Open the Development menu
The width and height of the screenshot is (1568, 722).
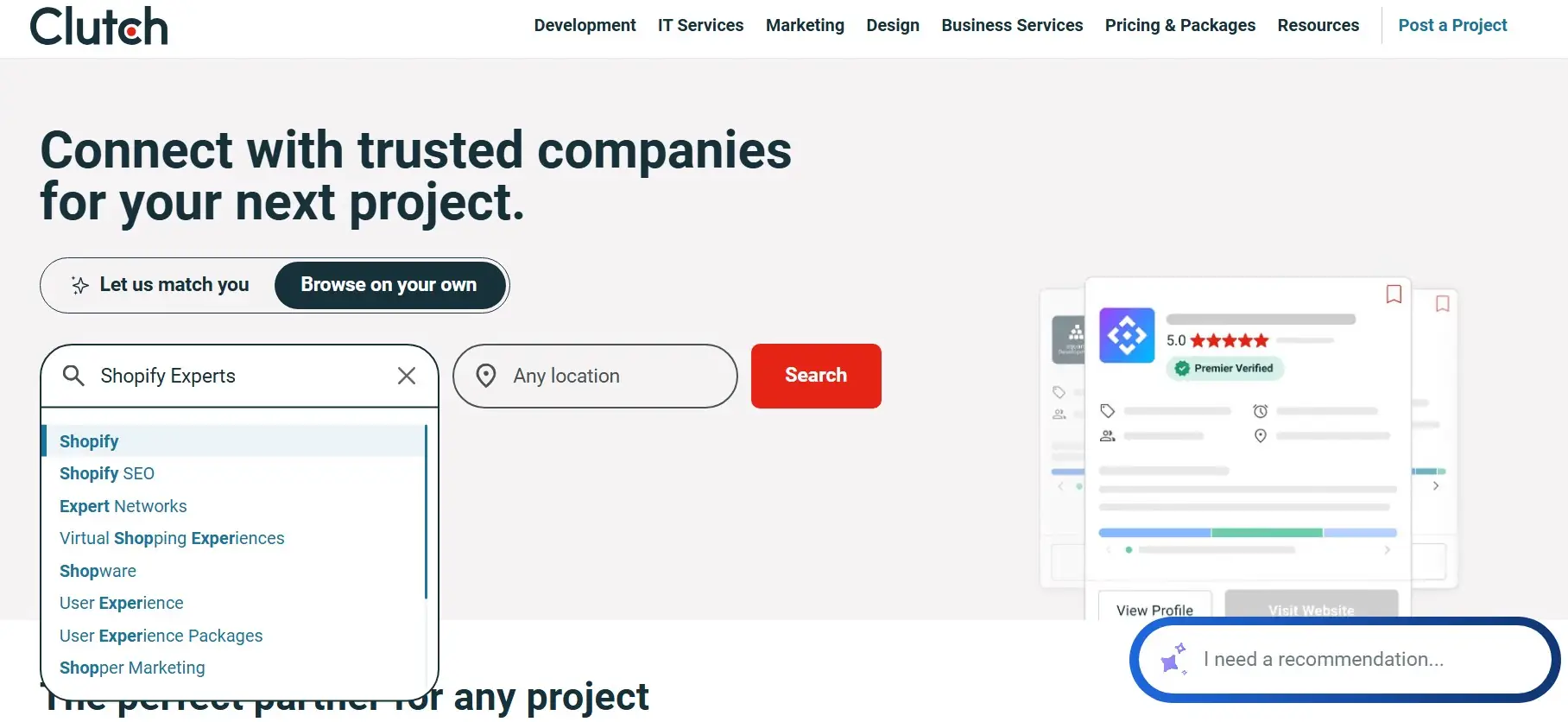(x=585, y=26)
